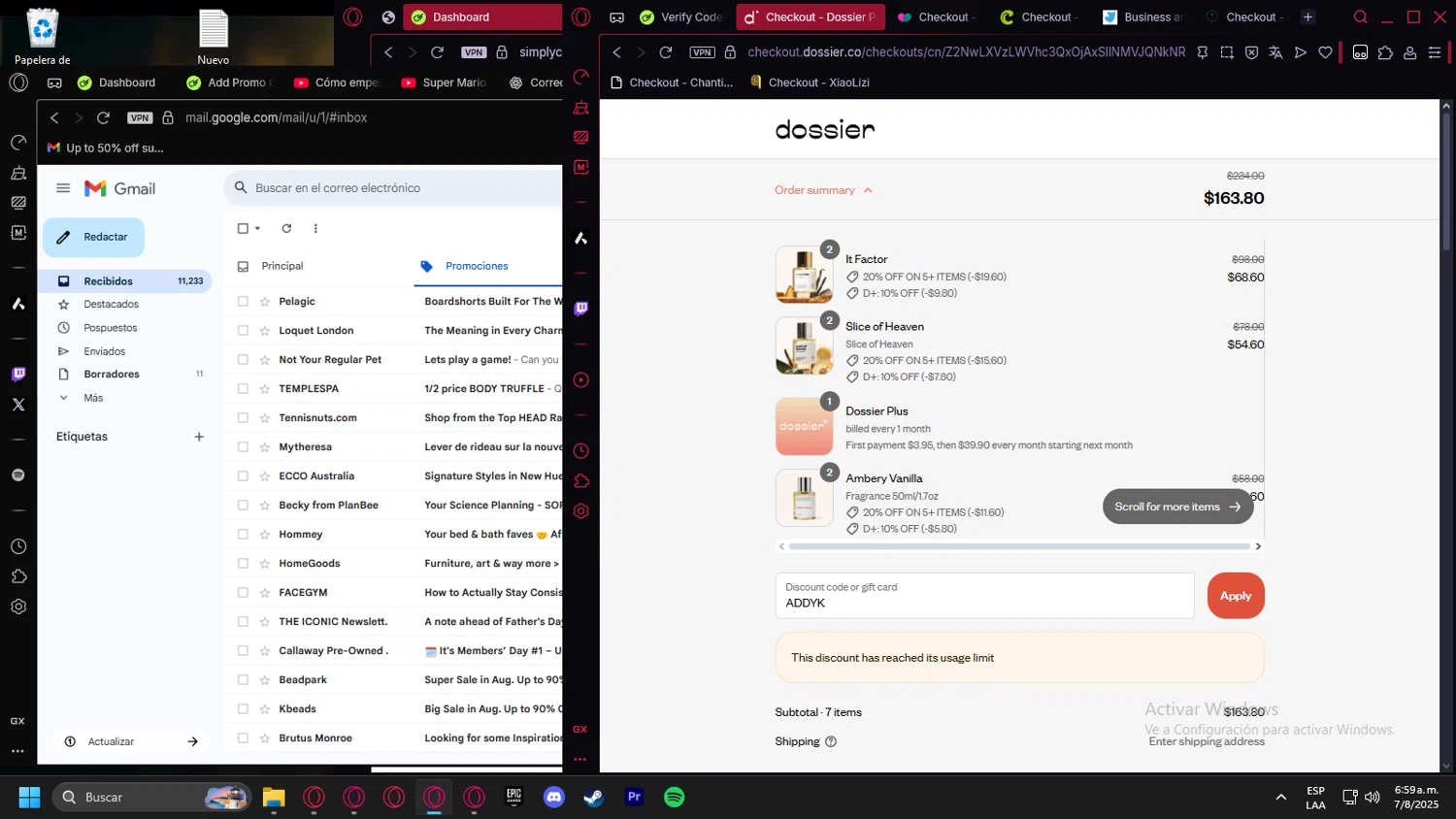The image size is (1456, 819).
Task: Open settings gear in left Opera sidebar
Action: tap(18, 606)
